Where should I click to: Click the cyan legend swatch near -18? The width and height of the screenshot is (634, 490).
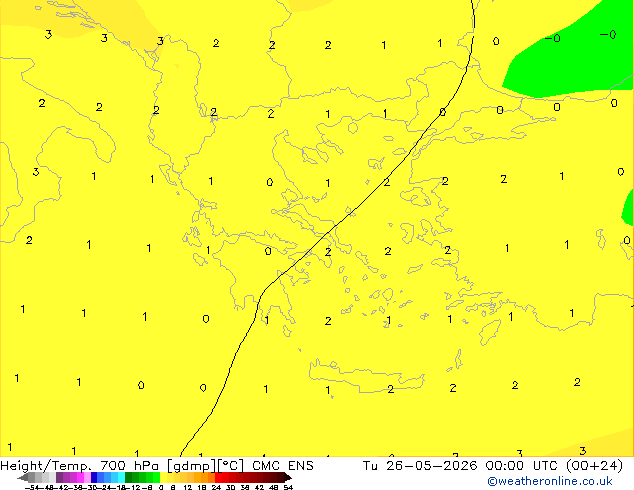point(121,477)
